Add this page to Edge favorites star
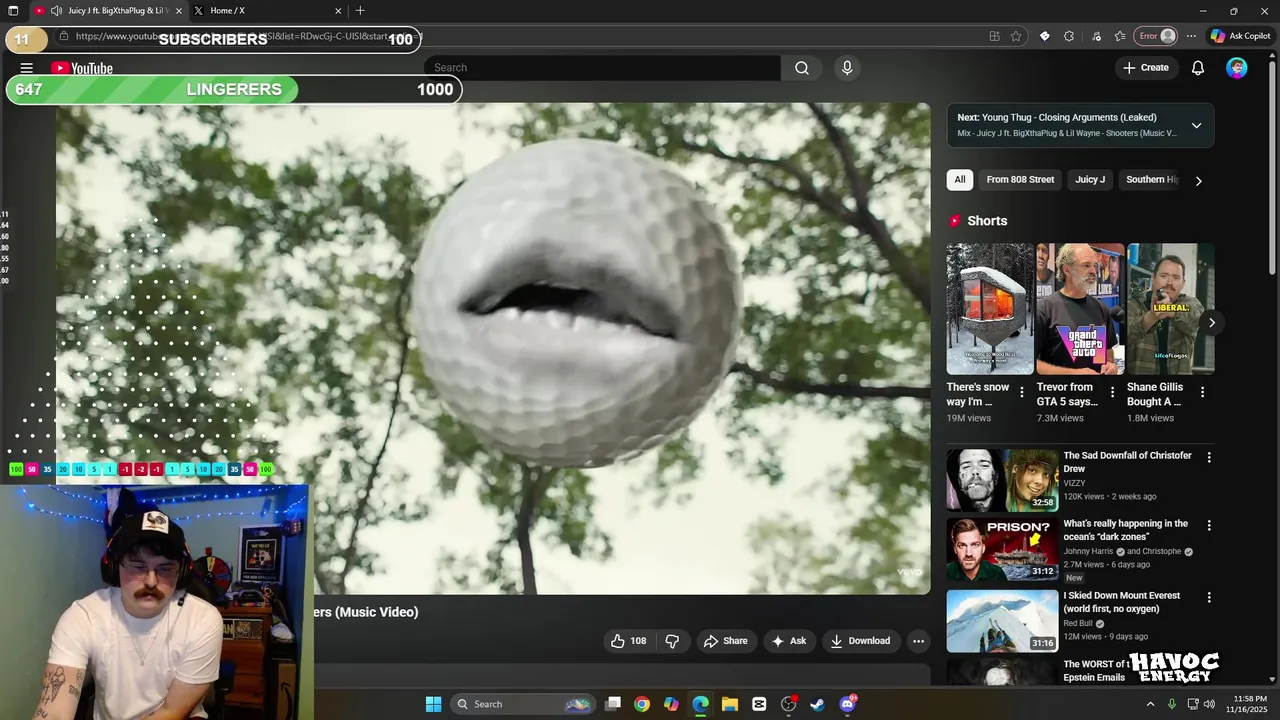Image resolution: width=1280 pixels, height=720 pixels. click(1016, 36)
